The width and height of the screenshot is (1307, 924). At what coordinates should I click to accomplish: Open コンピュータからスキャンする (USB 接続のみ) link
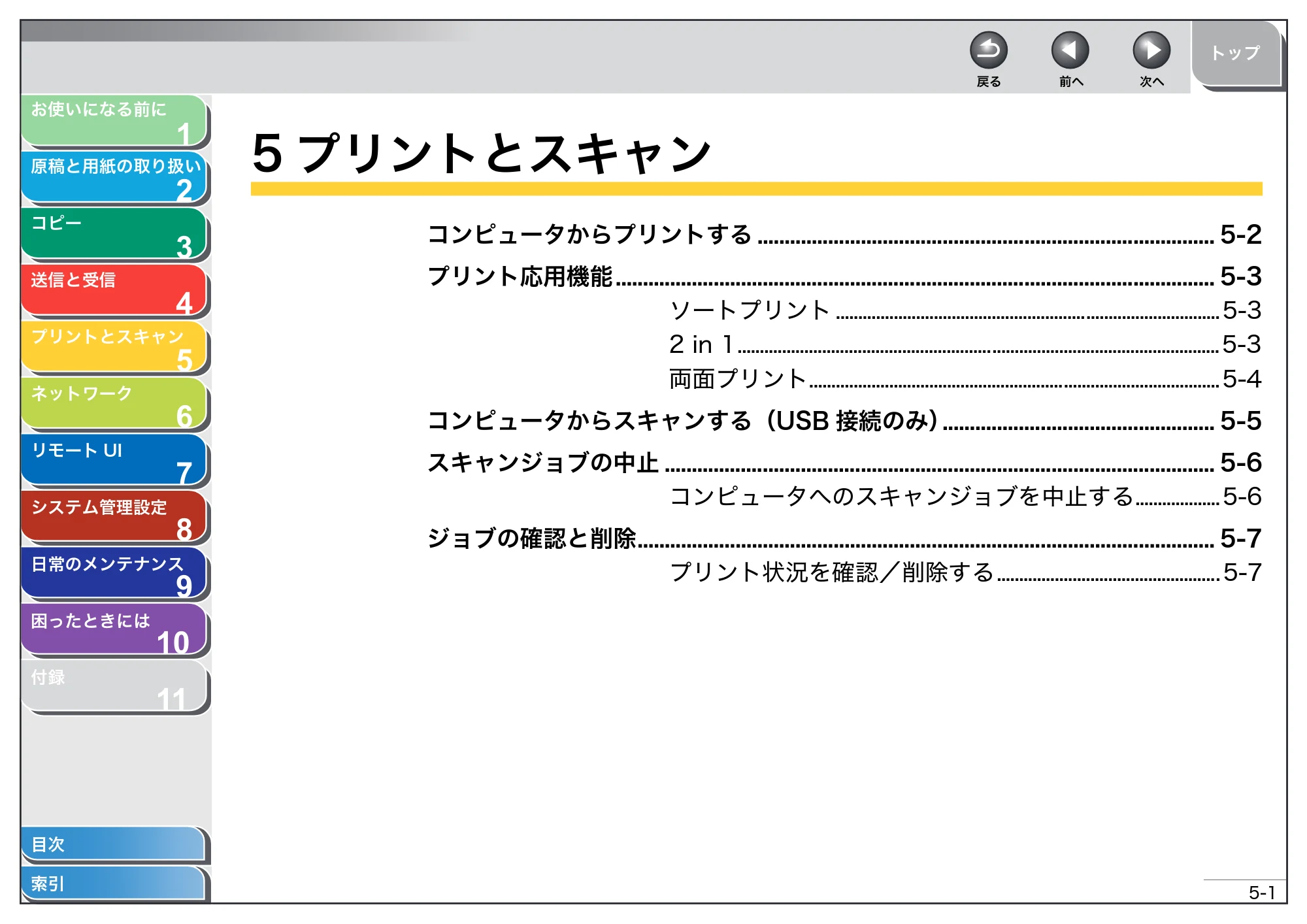[x=844, y=421]
